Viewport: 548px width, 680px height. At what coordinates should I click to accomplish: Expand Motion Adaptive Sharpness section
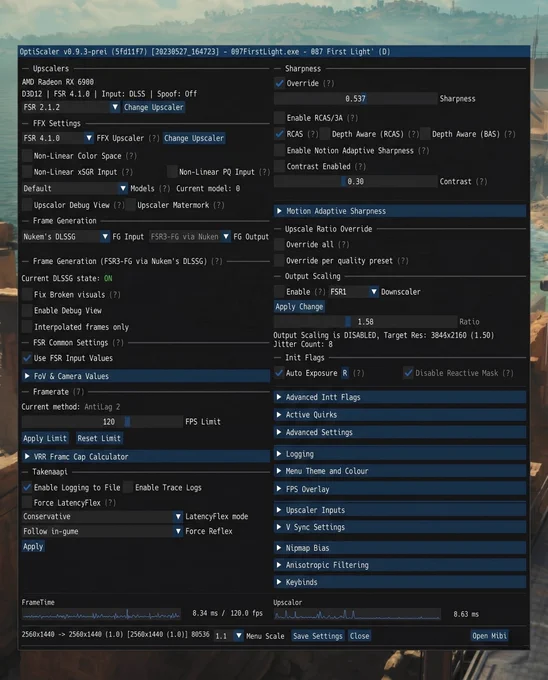[400, 211]
